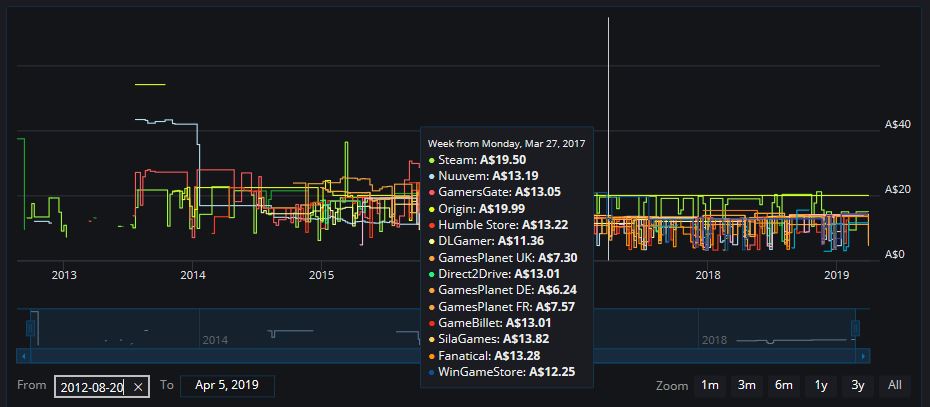Click the navigator left scroll arrow
This screenshot has width=930, height=407.
pos(24,357)
